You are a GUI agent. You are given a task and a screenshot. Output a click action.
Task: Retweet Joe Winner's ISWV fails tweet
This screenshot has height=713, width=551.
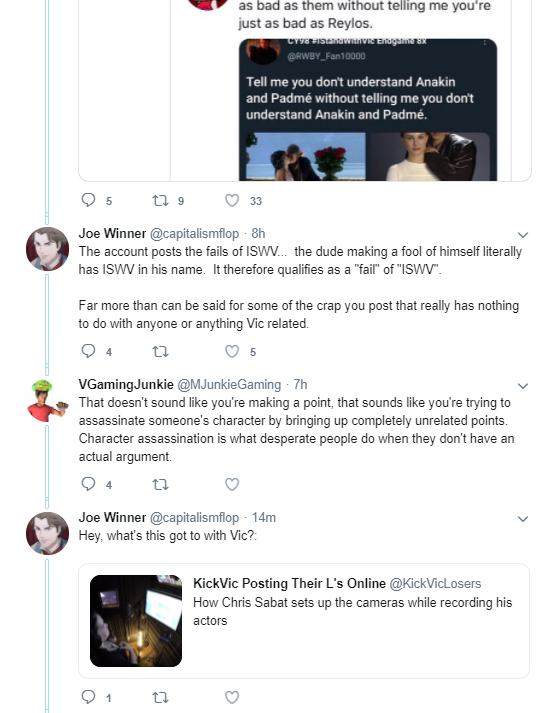click(x=160, y=351)
